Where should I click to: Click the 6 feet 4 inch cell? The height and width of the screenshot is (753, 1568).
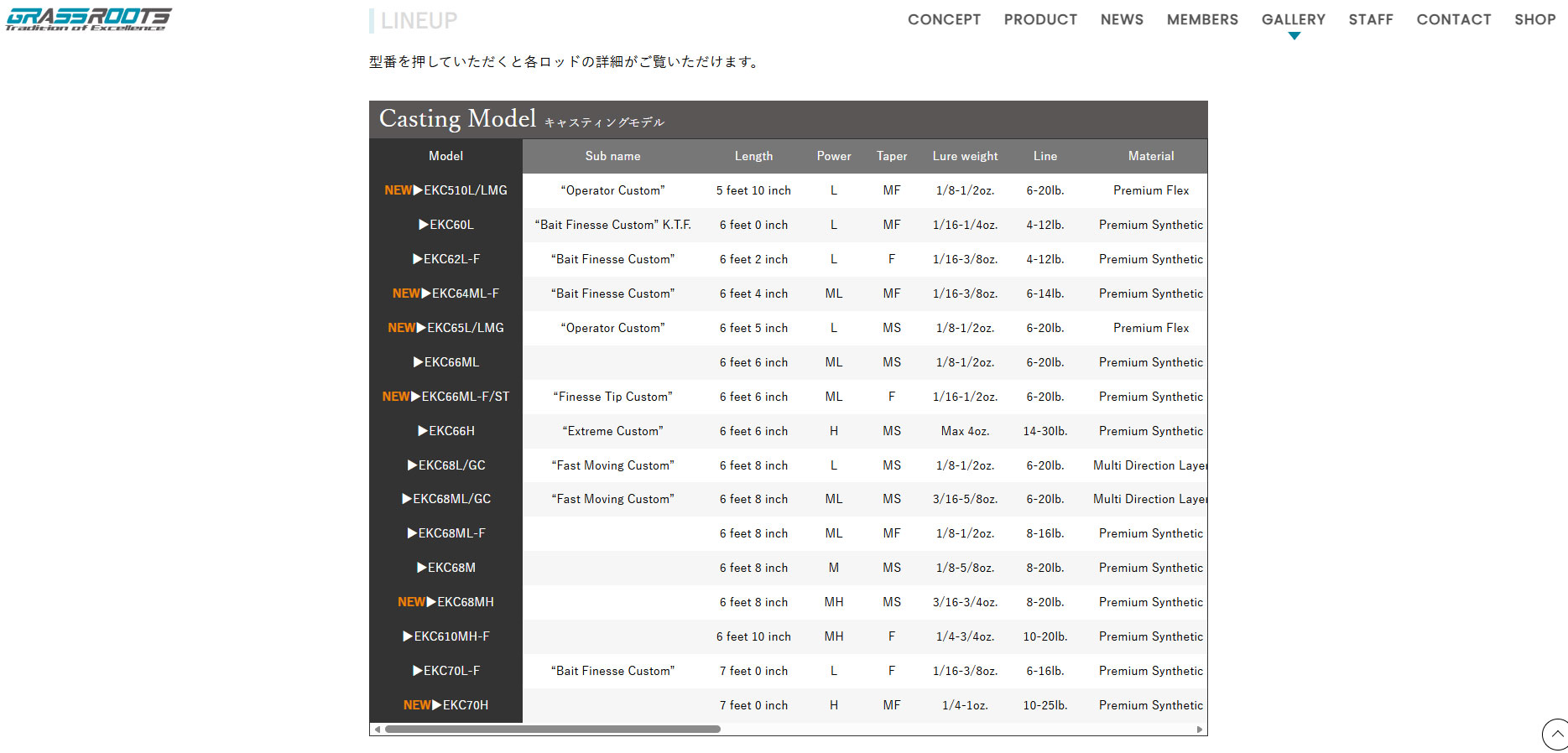pyautogui.click(x=753, y=293)
